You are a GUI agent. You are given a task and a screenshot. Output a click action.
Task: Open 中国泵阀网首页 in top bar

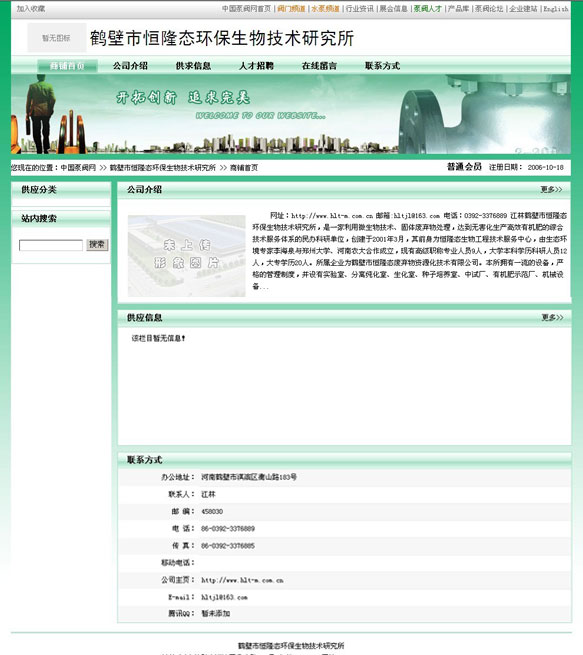coord(246,8)
